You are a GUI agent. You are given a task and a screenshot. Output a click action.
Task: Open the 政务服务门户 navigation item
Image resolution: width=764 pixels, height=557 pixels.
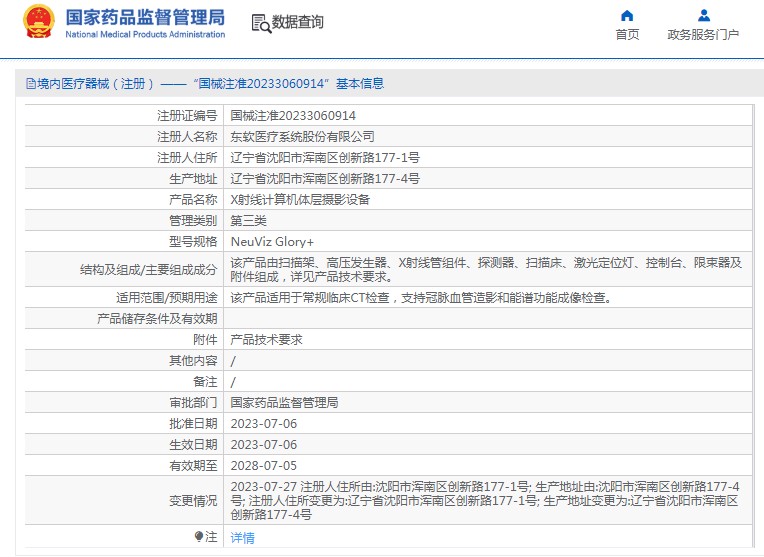click(703, 34)
